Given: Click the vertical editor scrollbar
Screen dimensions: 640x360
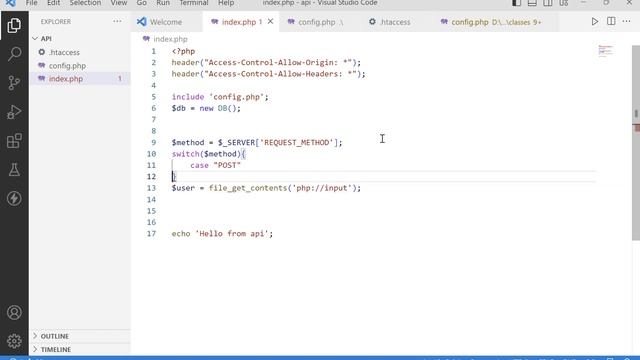Looking at the screenshot, I should pos(636,143).
